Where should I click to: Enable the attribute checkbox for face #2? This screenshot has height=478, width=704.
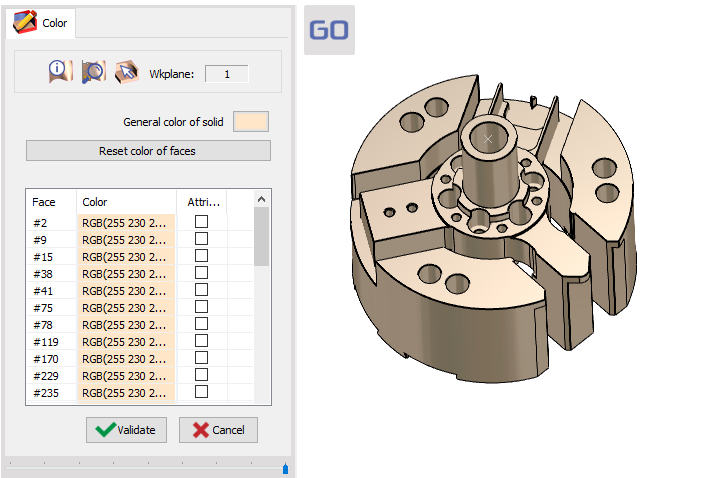pyautogui.click(x=201, y=222)
